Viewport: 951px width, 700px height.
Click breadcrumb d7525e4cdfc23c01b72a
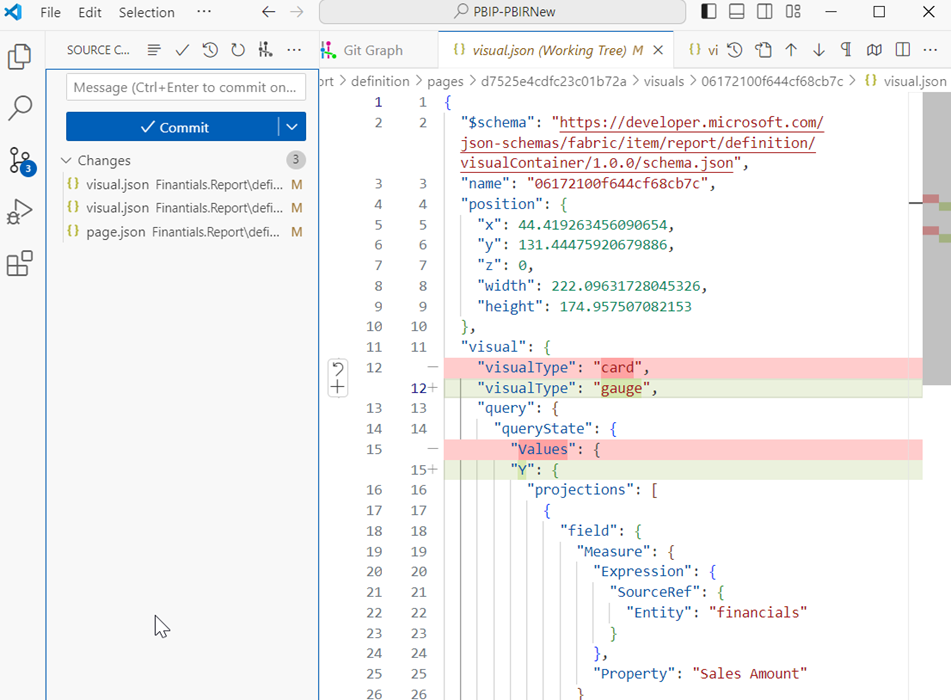[x=553, y=81]
